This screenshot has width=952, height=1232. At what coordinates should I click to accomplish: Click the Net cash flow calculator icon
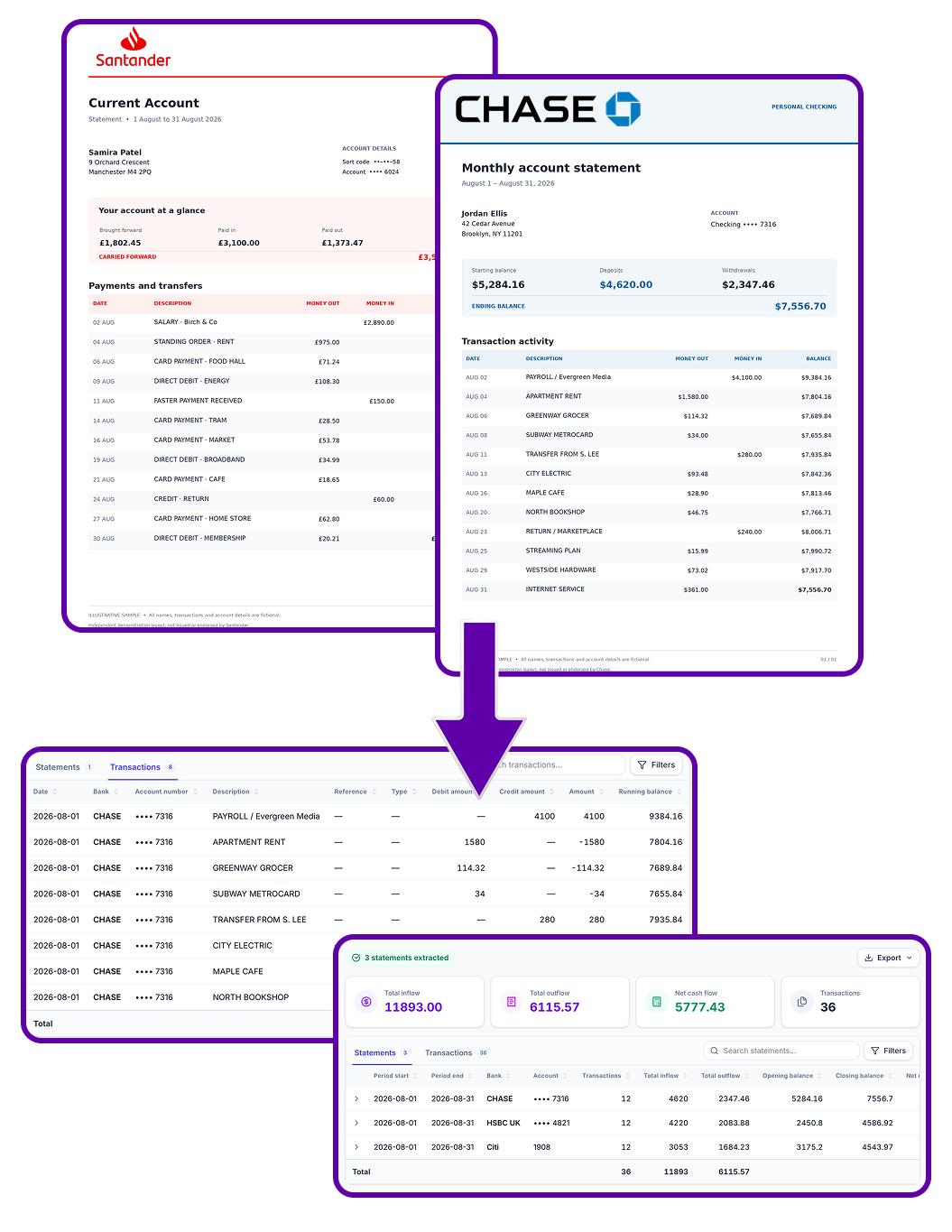tap(656, 1001)
